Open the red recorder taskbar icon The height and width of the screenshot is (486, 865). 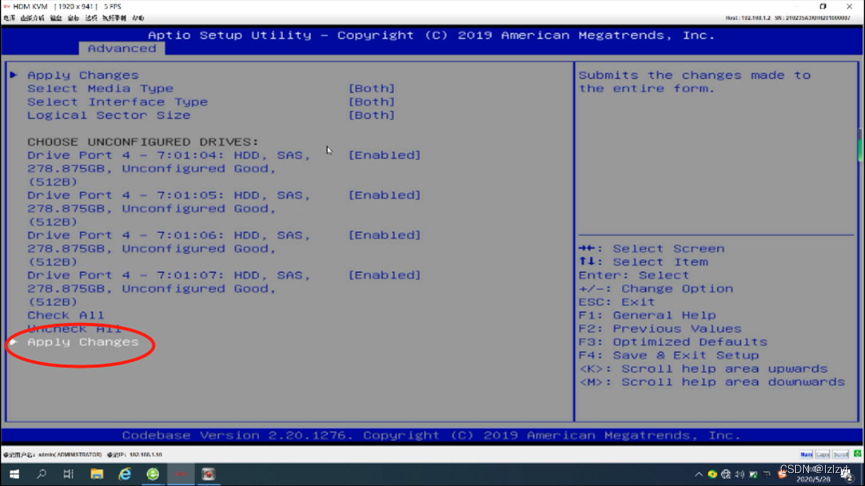pos(209,474)
